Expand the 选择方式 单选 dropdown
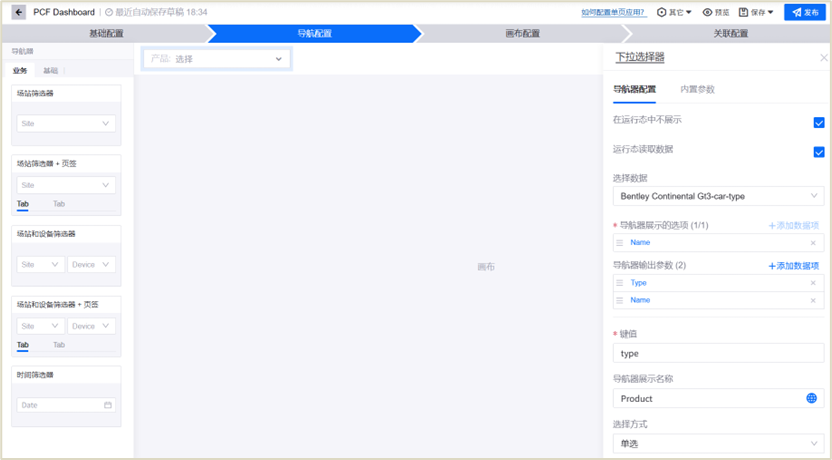 [717, 443]
